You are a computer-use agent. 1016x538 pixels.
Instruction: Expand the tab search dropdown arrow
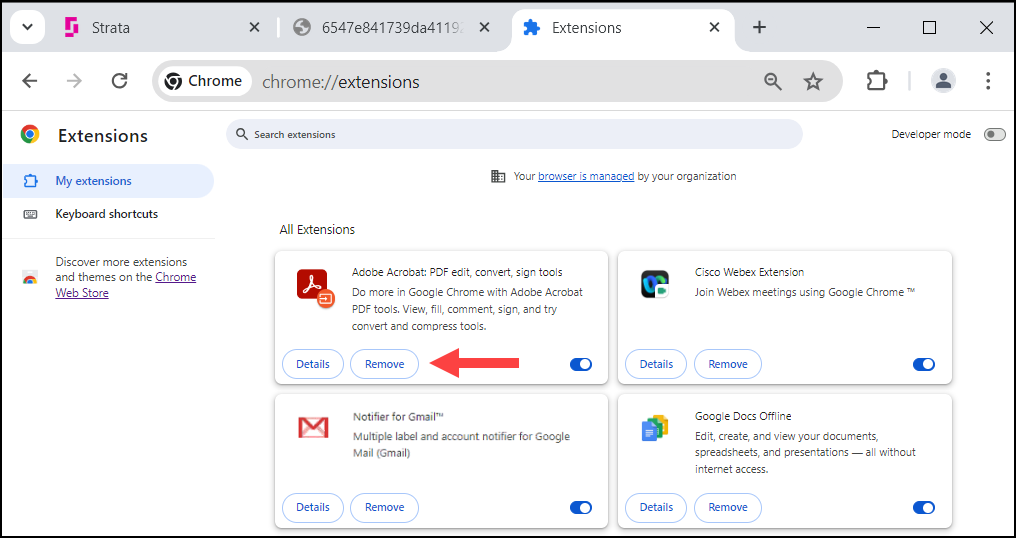tap(27, 27)
